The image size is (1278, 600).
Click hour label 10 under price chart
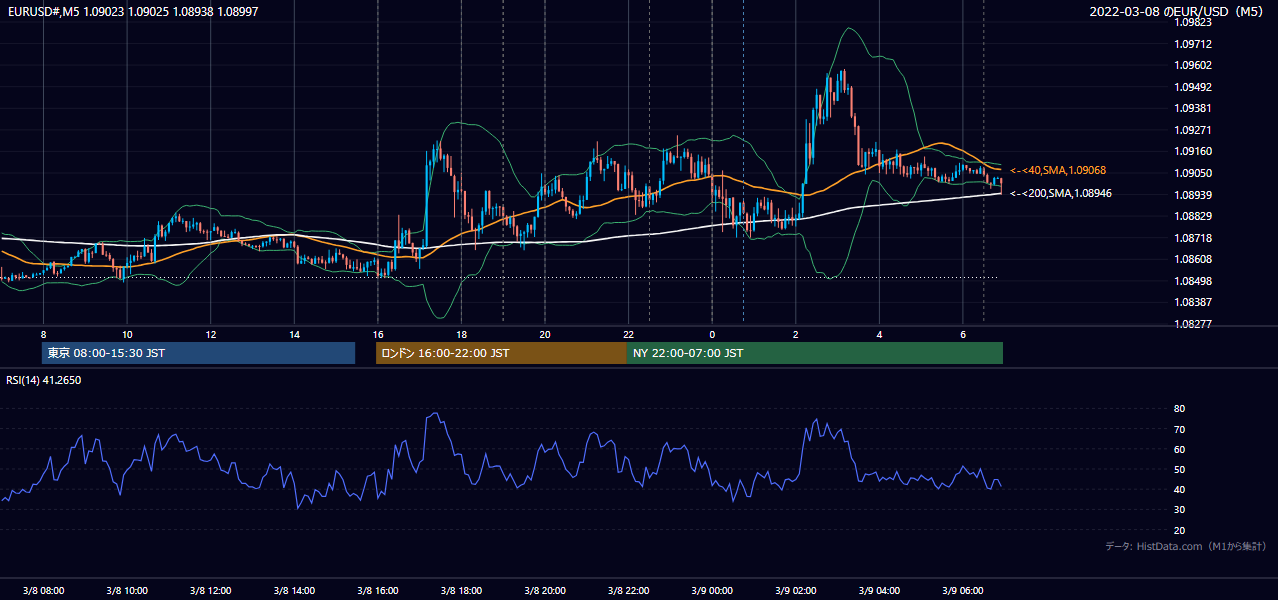pyautogui.click(x=127, y=334)
